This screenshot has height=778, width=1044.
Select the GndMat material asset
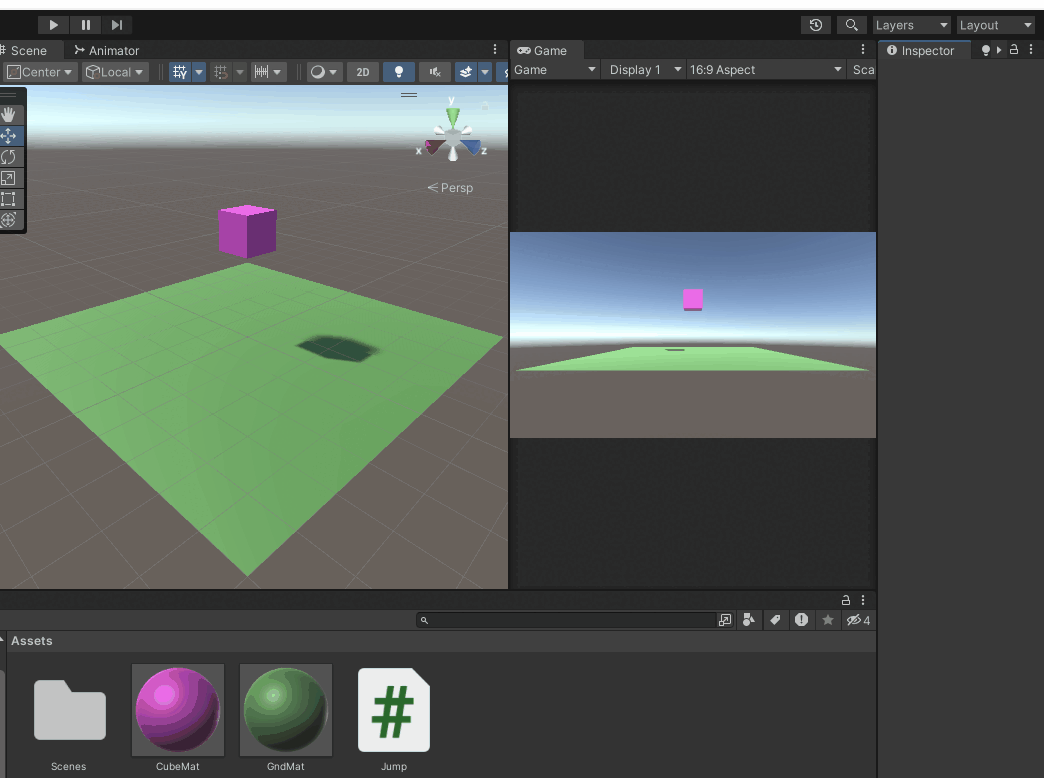tap(286, 719)
